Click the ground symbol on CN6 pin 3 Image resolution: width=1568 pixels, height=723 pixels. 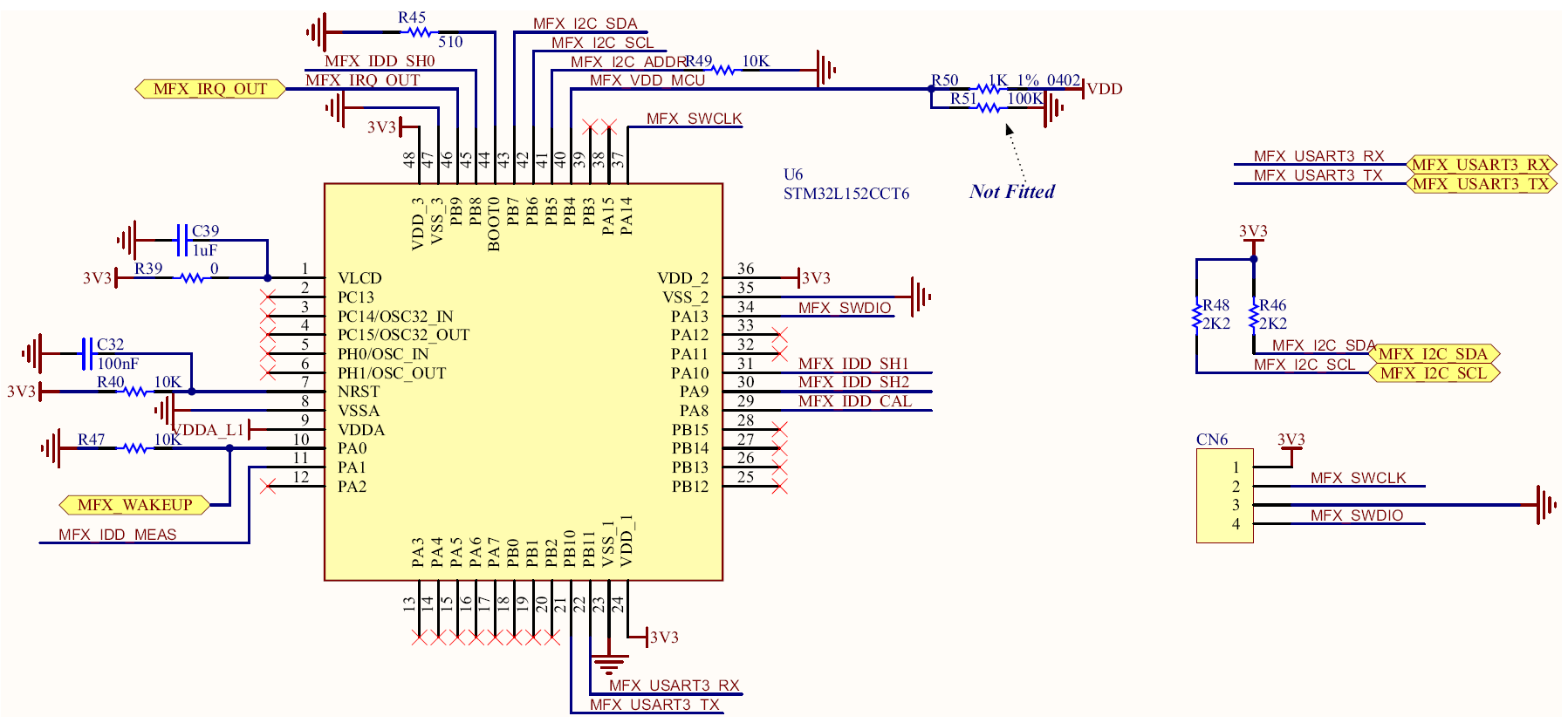point(1546,505)
